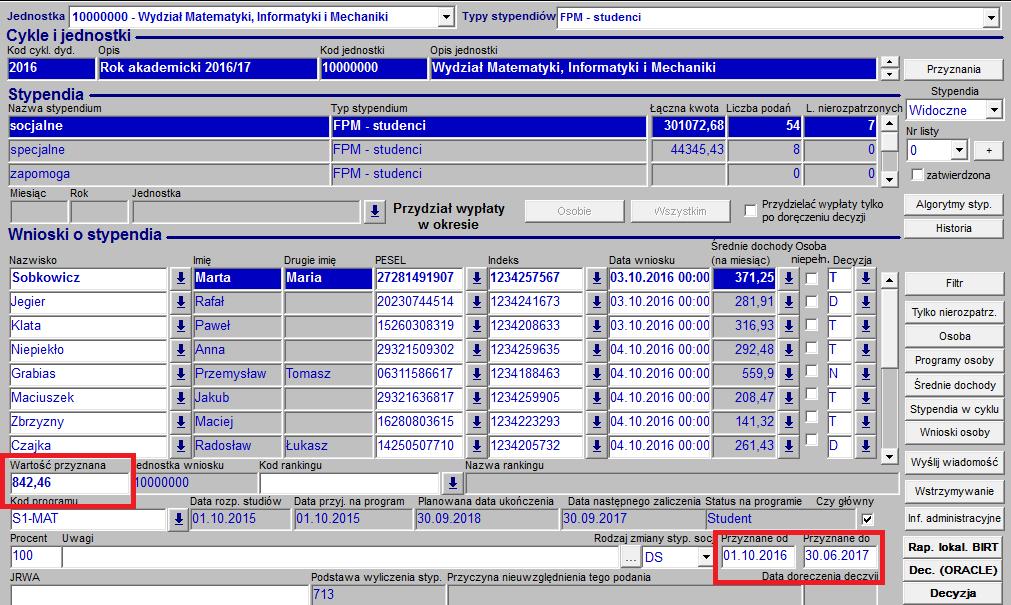
Task: Toggle the zatwierdzona checkbox
Action: 917,175
